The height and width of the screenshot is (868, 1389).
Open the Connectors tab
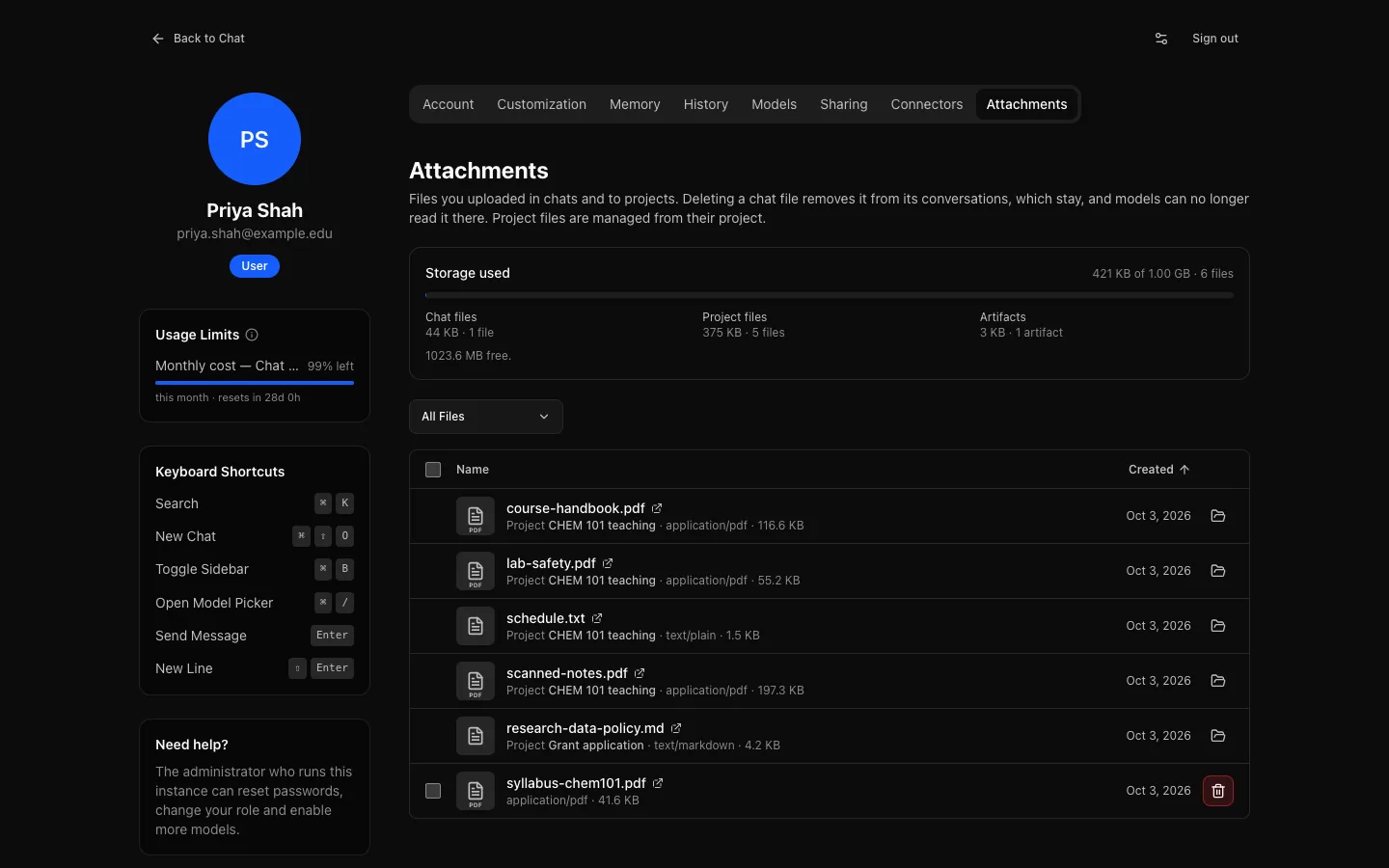pos(927,104)
